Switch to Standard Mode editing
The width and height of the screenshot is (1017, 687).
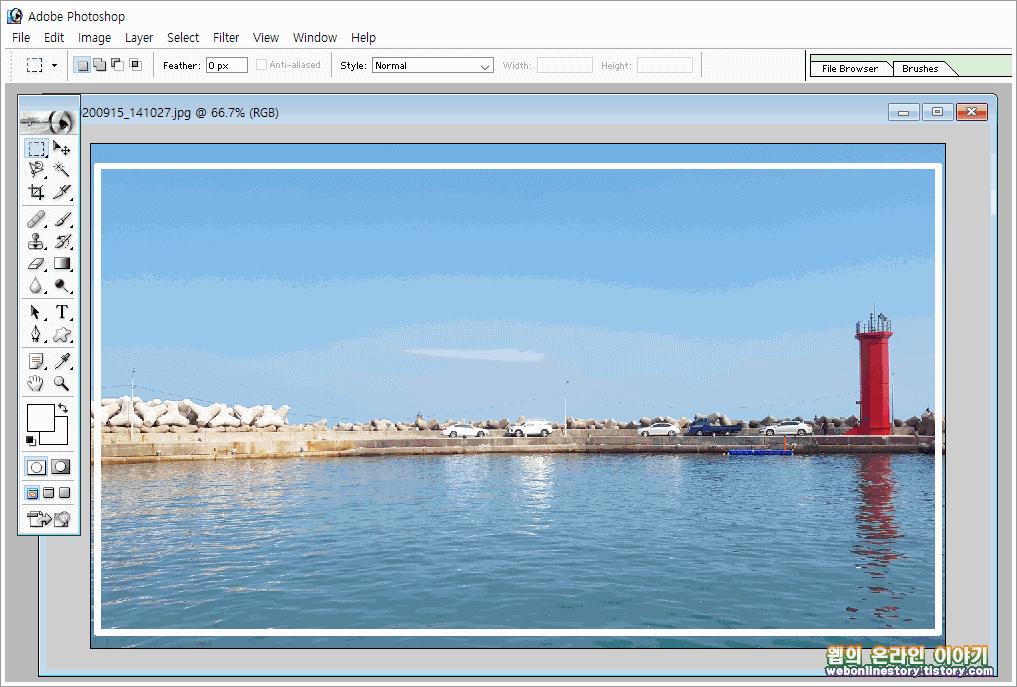click(x=36, y=467)
